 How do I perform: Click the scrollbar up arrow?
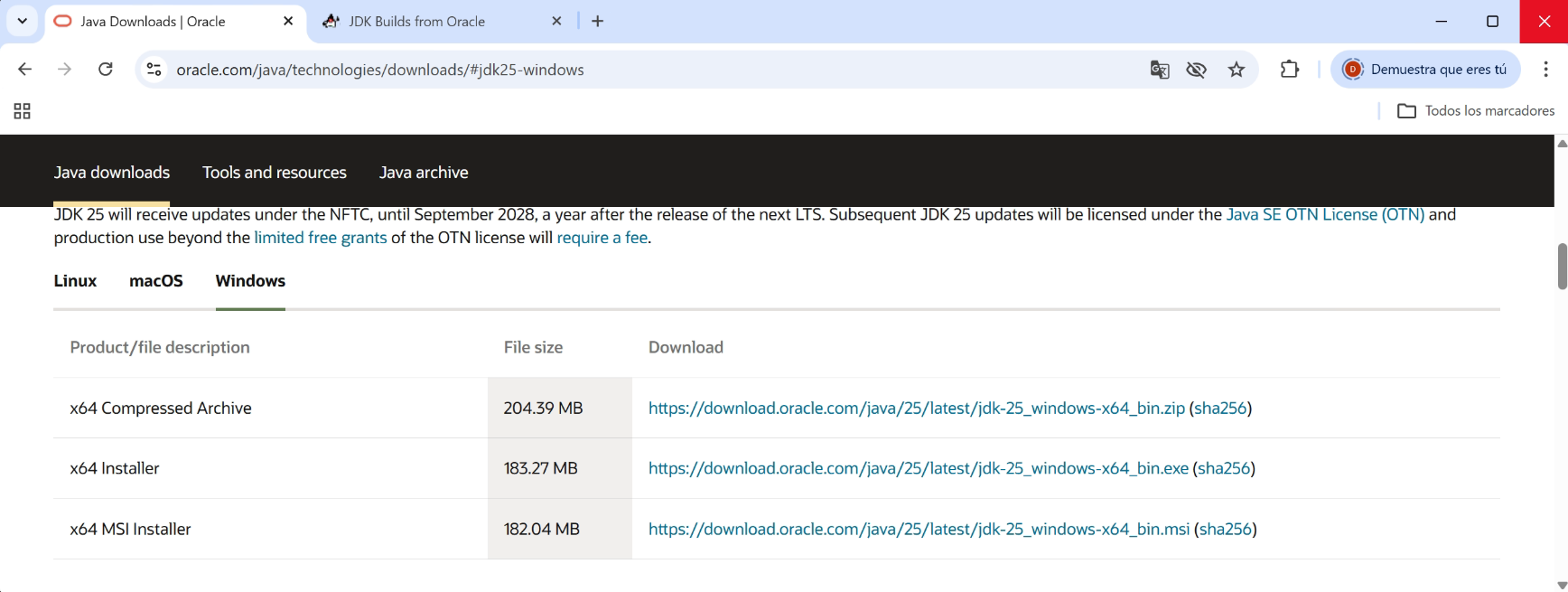1562,143
